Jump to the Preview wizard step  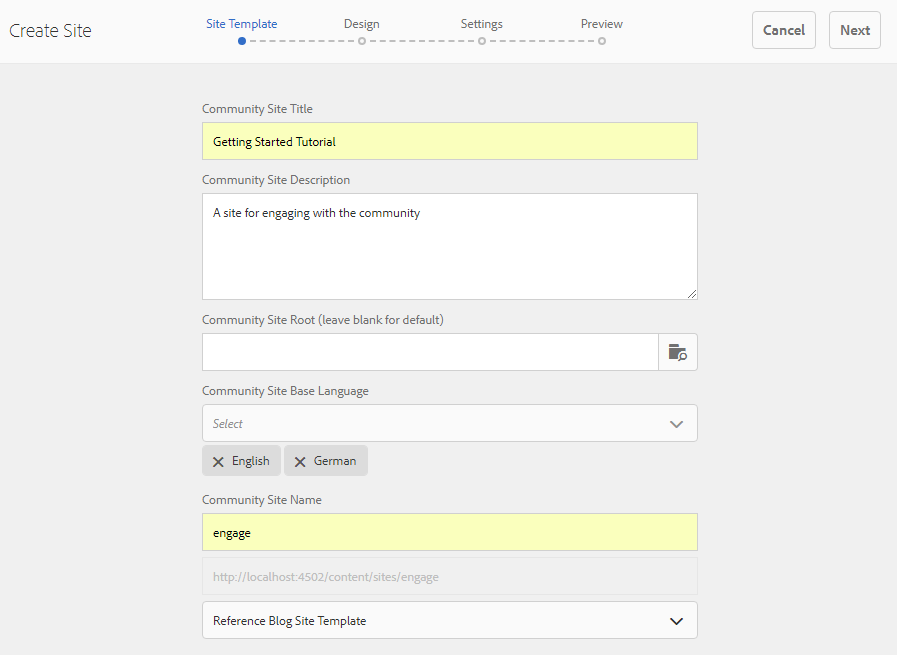601,24
